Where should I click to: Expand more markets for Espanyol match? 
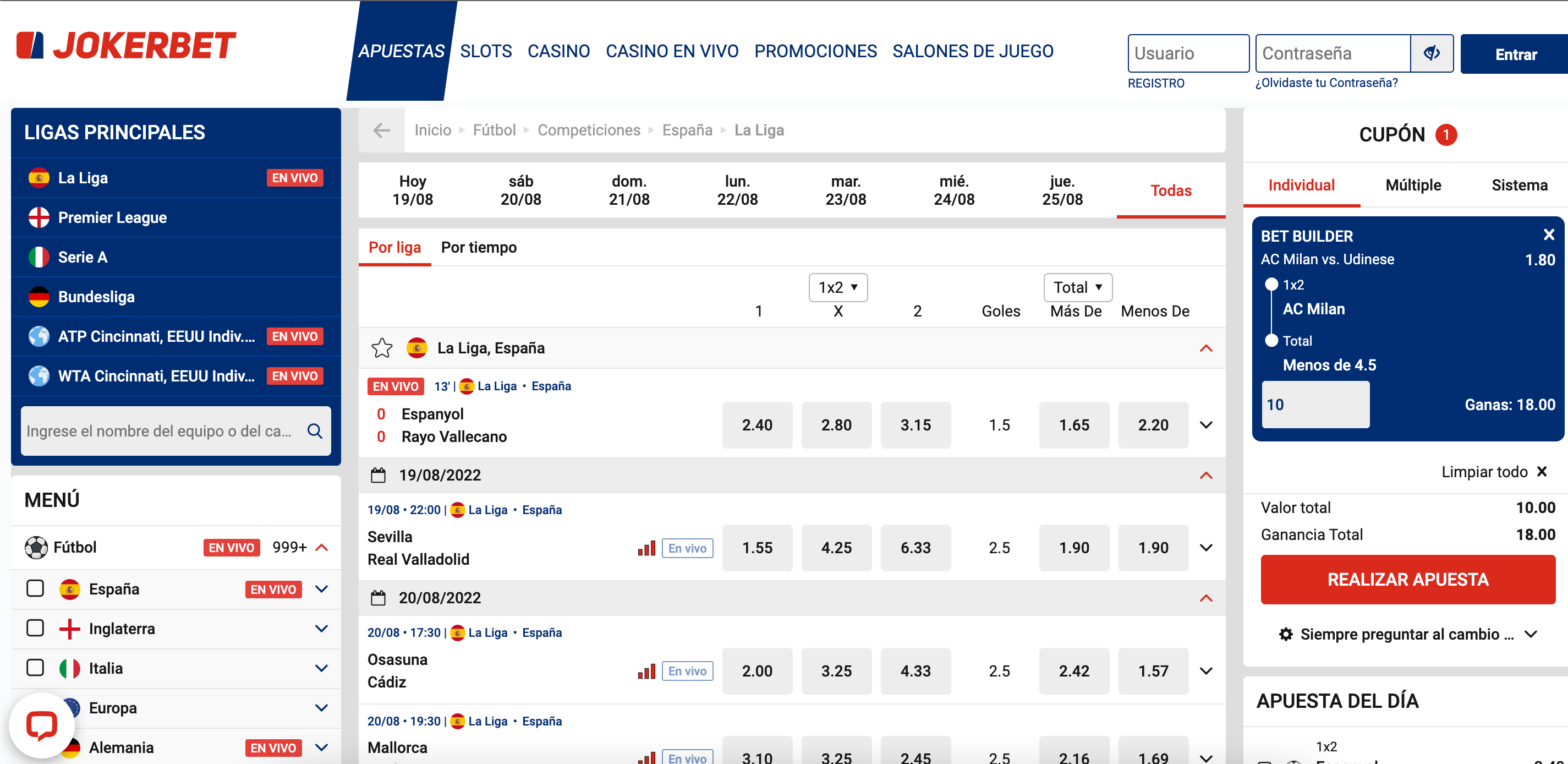pyautogui.click(x=1206, y=425)
